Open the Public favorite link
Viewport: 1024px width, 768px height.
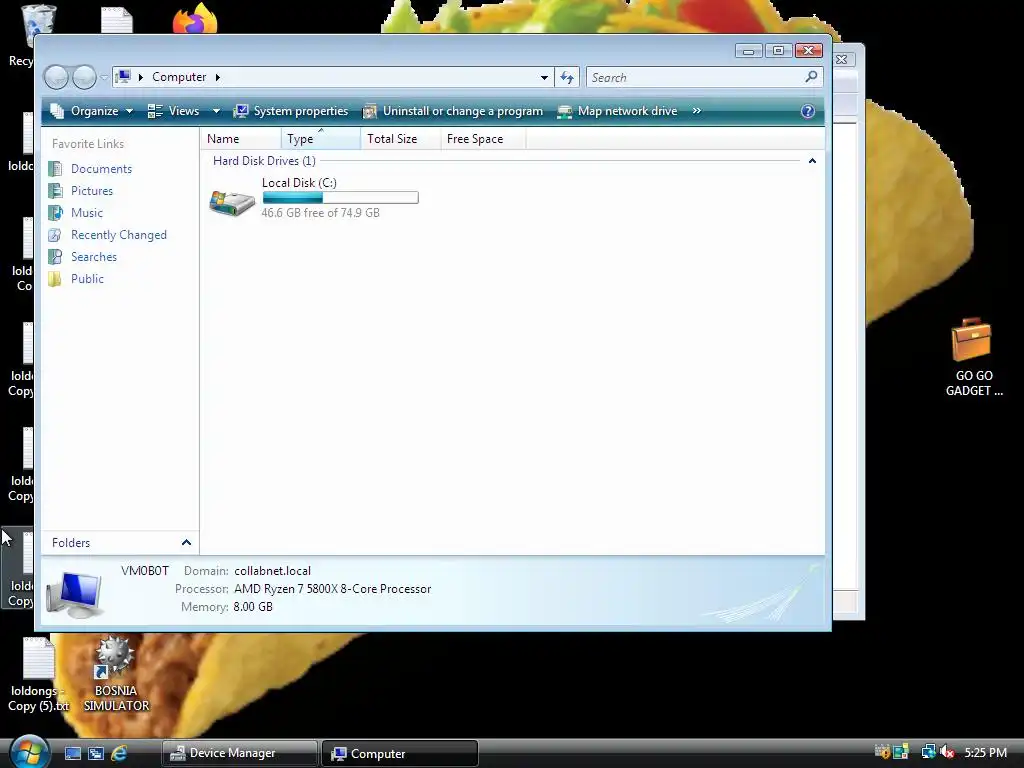(x=88, y=279)
